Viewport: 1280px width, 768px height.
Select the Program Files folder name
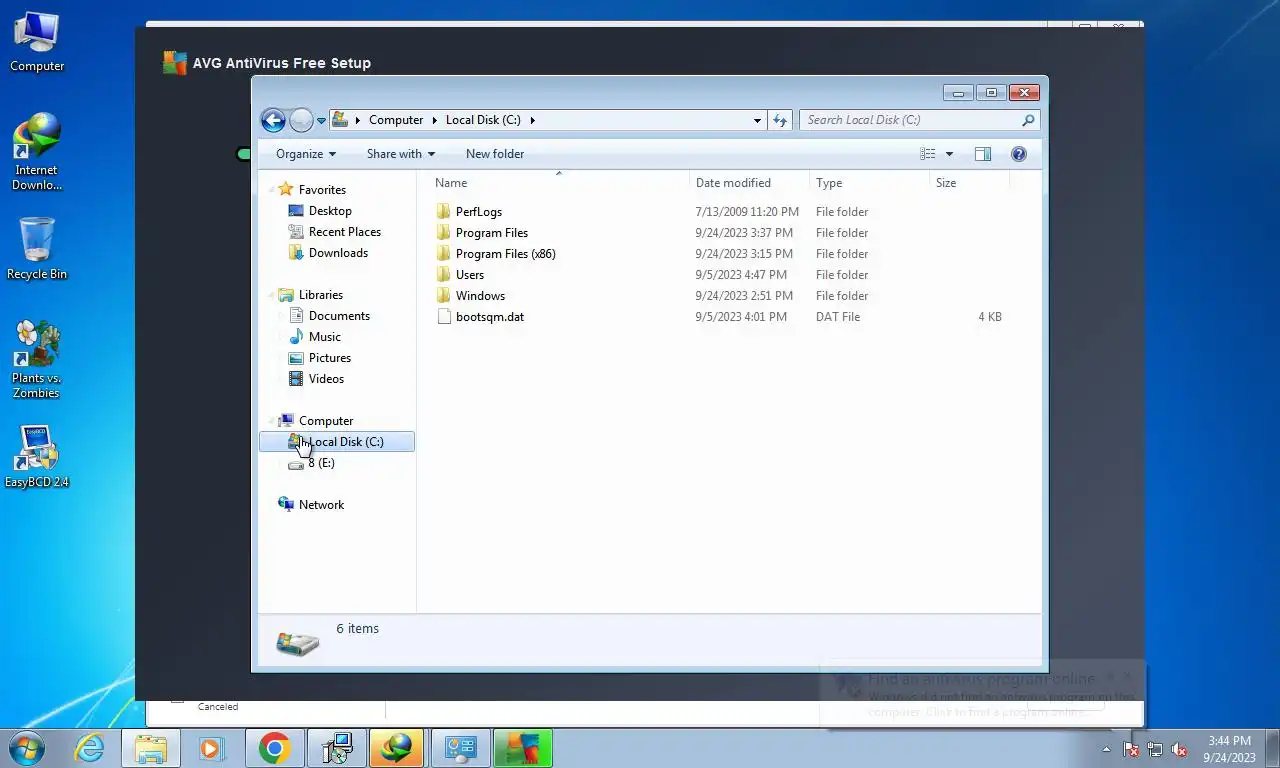(x=491, y=233)
